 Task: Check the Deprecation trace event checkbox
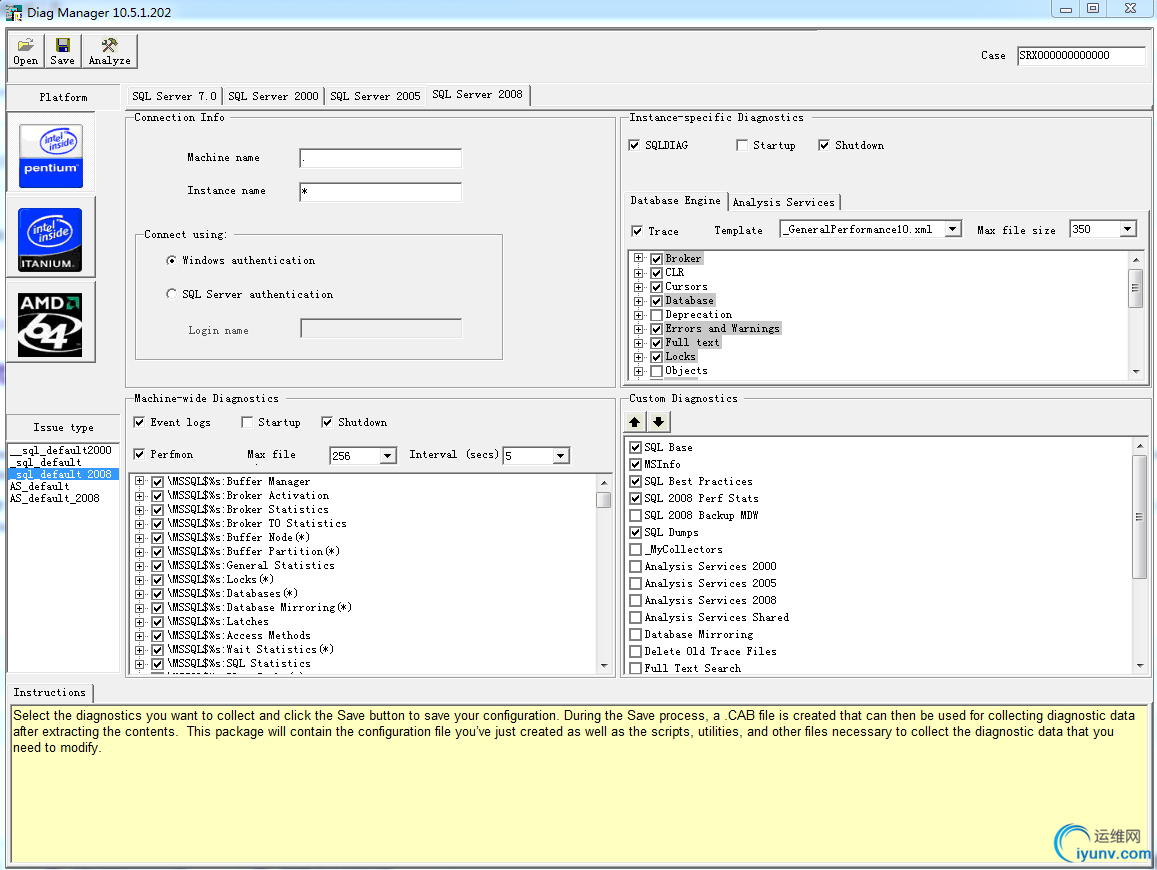tap(656, 315)
